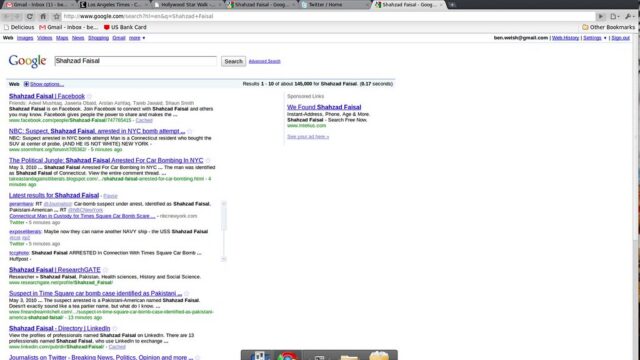Switch to the Los Angeles Times tab
The height and width of the screenshot is (360, 640).
click(113, 5)
